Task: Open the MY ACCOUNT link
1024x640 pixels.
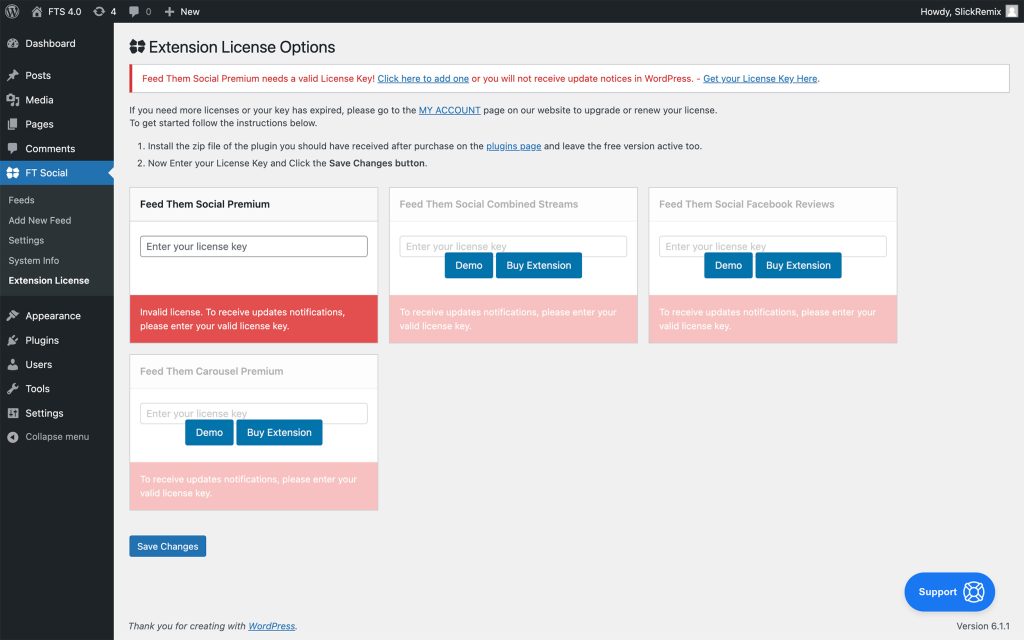Action: click(449, 110)
